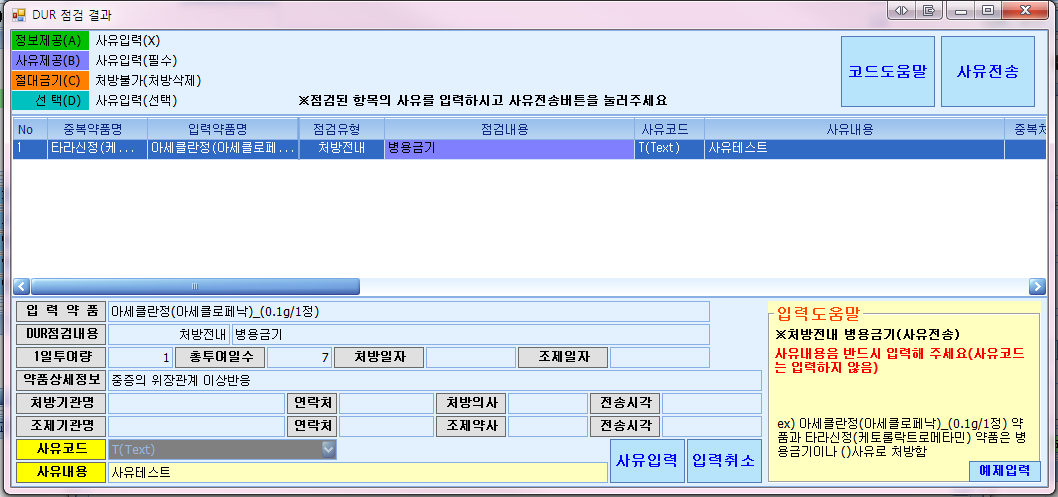This screenshot has width=1058, height=497.
Task: Click the purple 사유제공(B) legend label
Action: [50, 61]
